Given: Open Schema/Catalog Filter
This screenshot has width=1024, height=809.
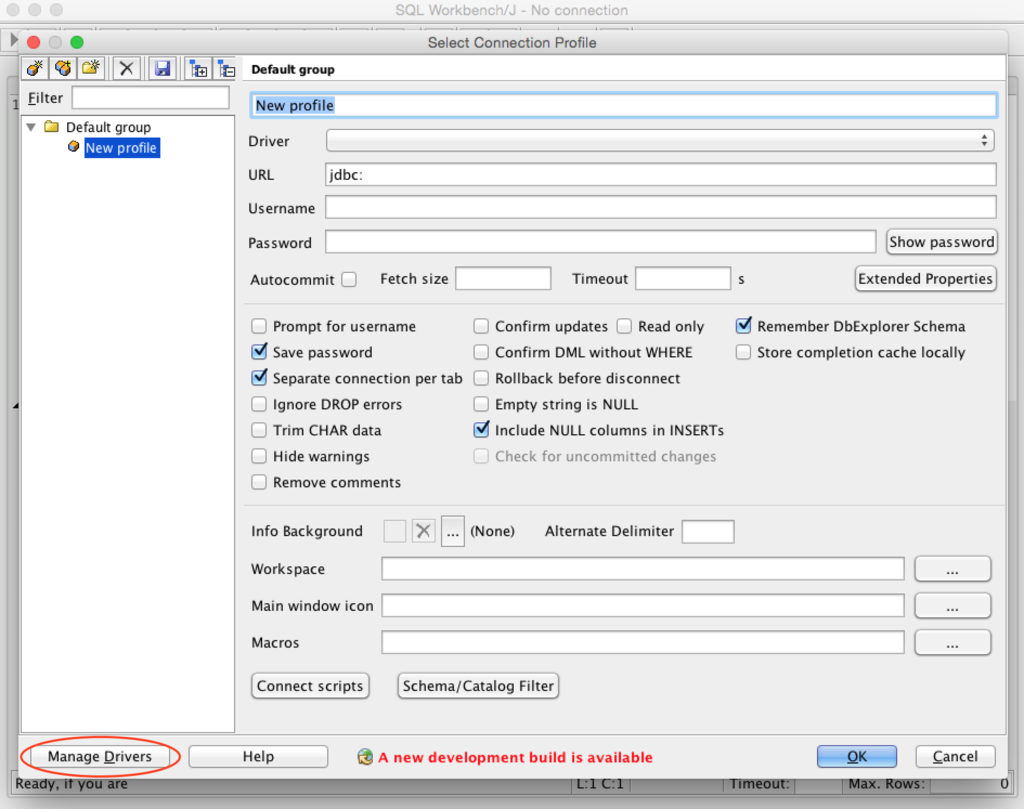Looking at the screenshot, I should coord(478,686).
